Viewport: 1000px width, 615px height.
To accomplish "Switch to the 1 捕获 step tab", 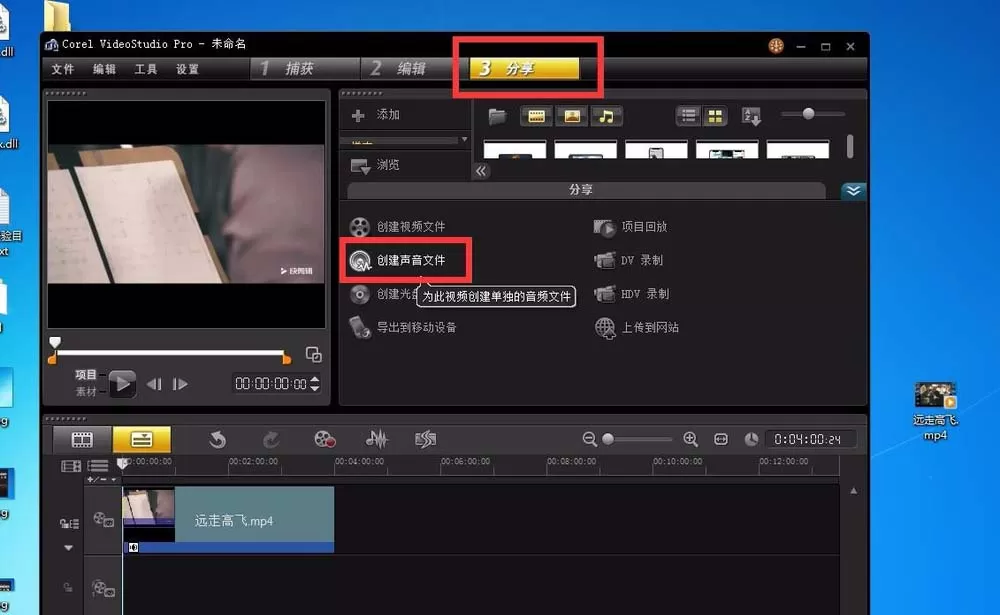I will 305,68.
